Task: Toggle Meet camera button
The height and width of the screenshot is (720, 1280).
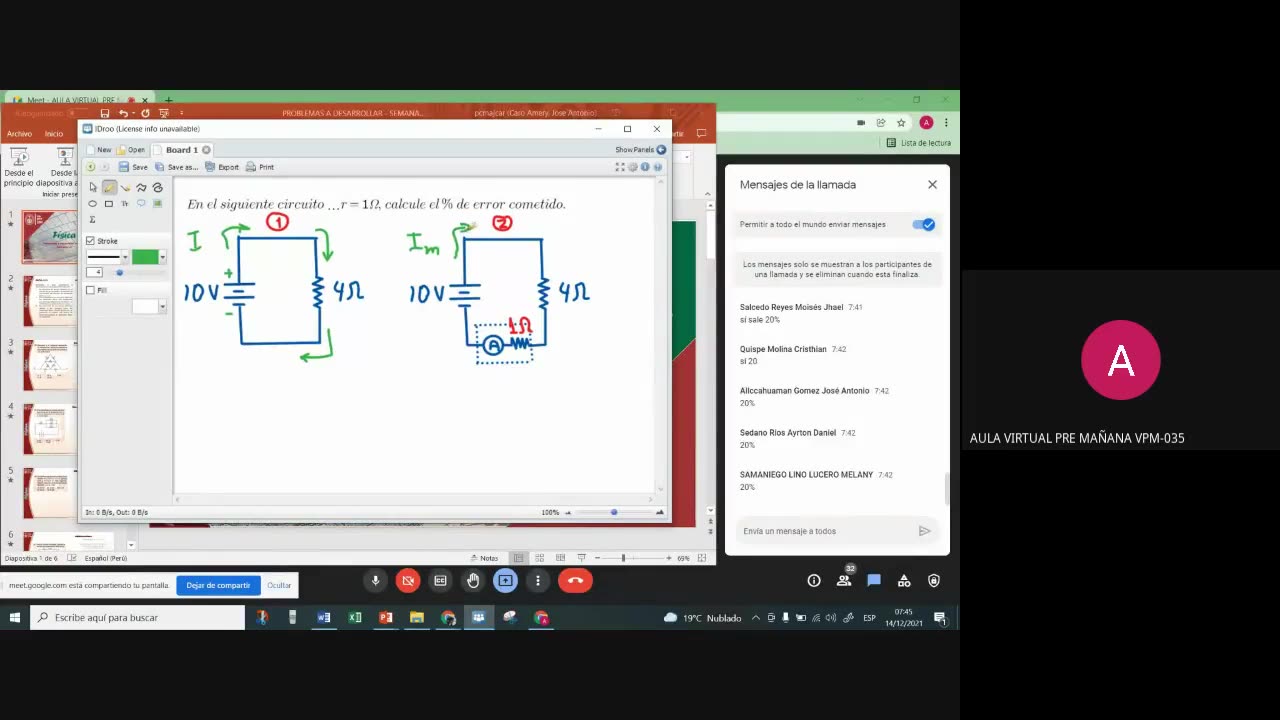Action: click(408, 580)
